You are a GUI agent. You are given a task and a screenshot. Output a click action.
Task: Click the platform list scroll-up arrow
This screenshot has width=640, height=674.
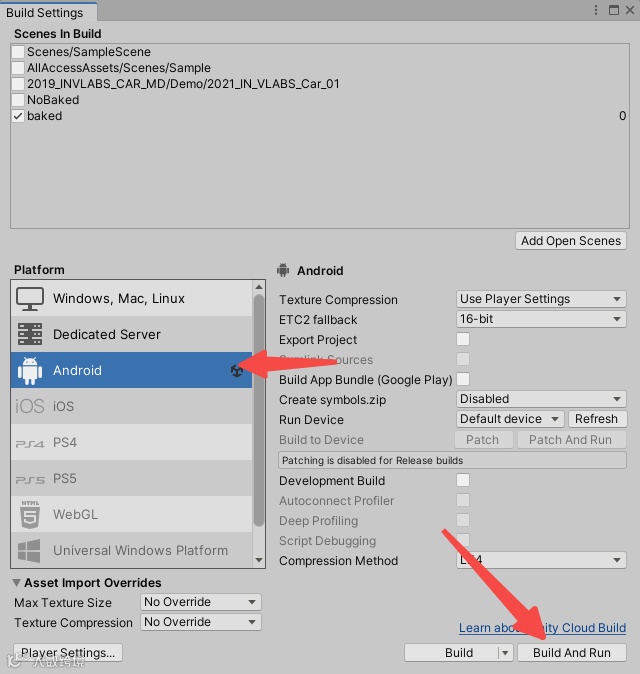tap(259, 287)
